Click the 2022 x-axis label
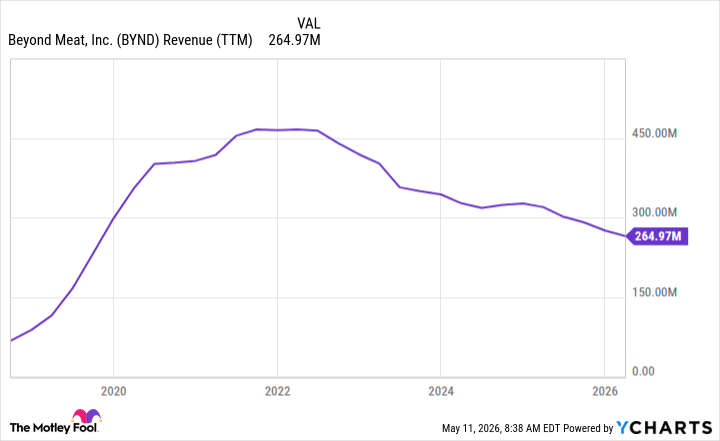 tap(277, 391)
